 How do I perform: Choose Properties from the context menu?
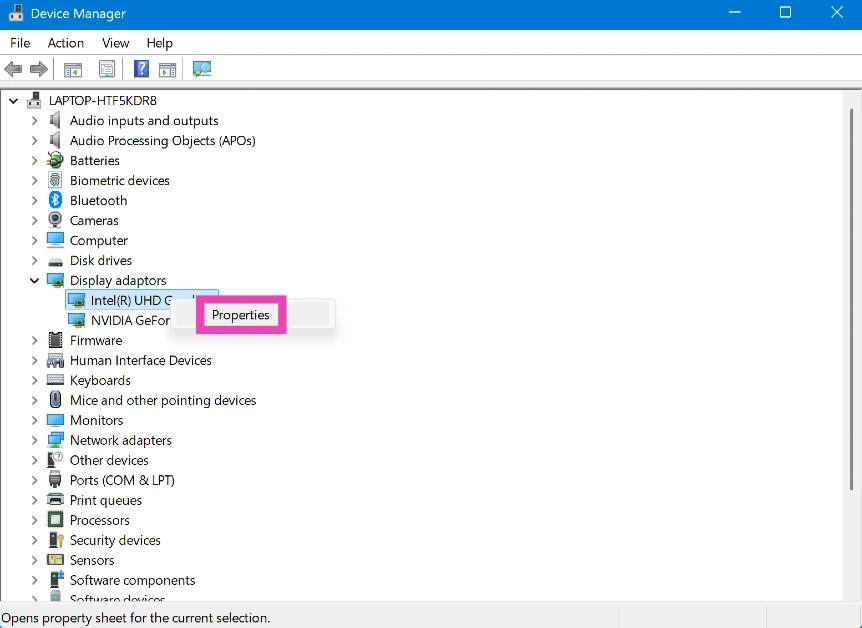point(241,315)
